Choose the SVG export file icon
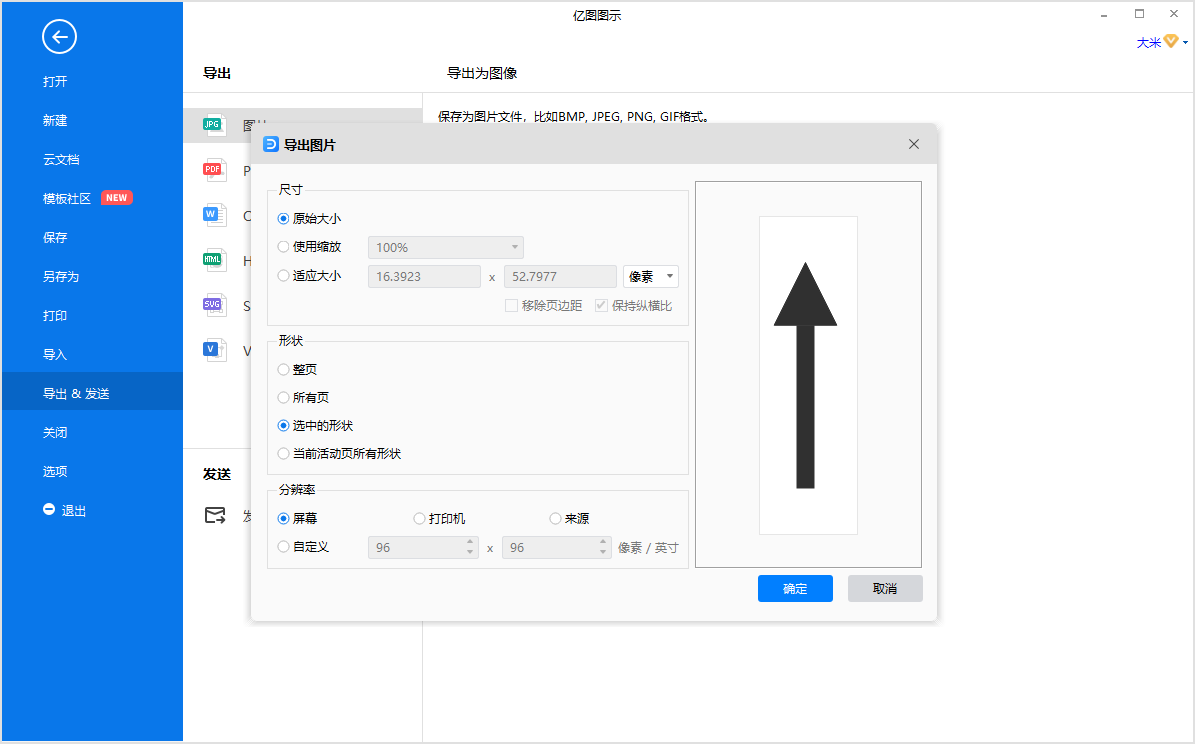Viewport: 1195px width, 744px height. click(214, 305)
